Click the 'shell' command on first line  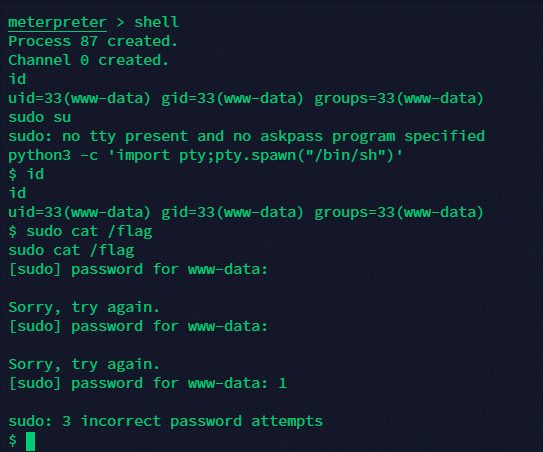click(156, 22)
